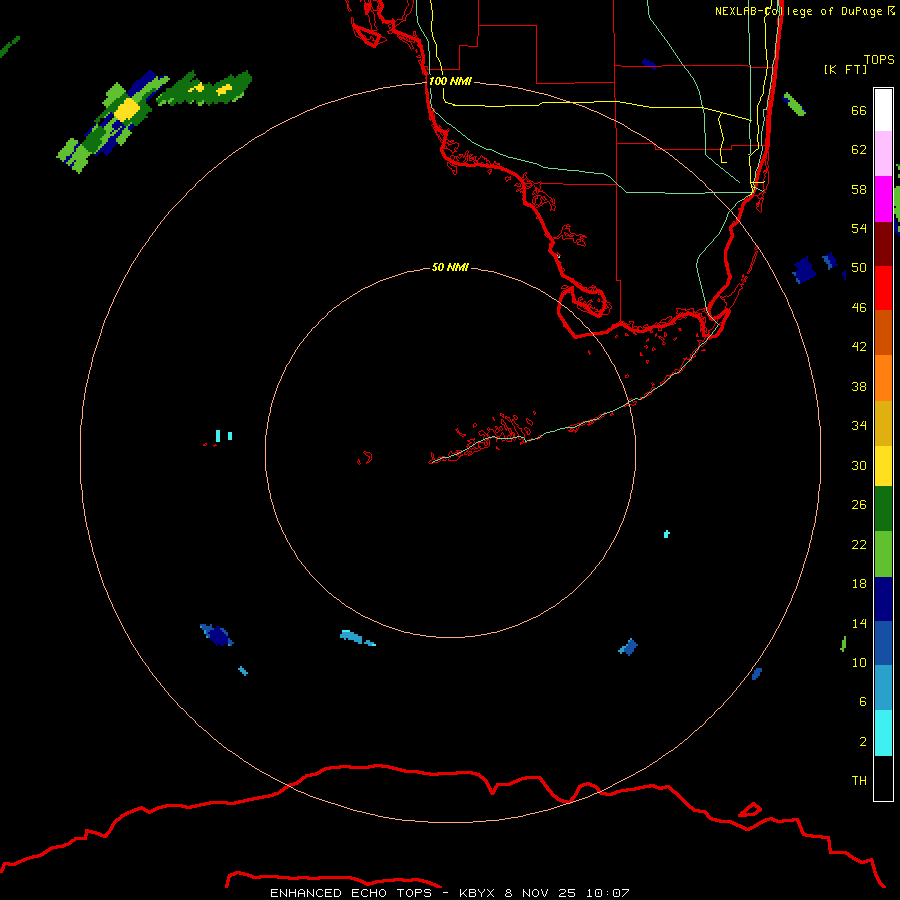The height and width of the screenshot is (900, 900).
Task: Click the '8 NOV 25 10:07' timestamp
Action: pyautogui.click(x=567, y=893)
